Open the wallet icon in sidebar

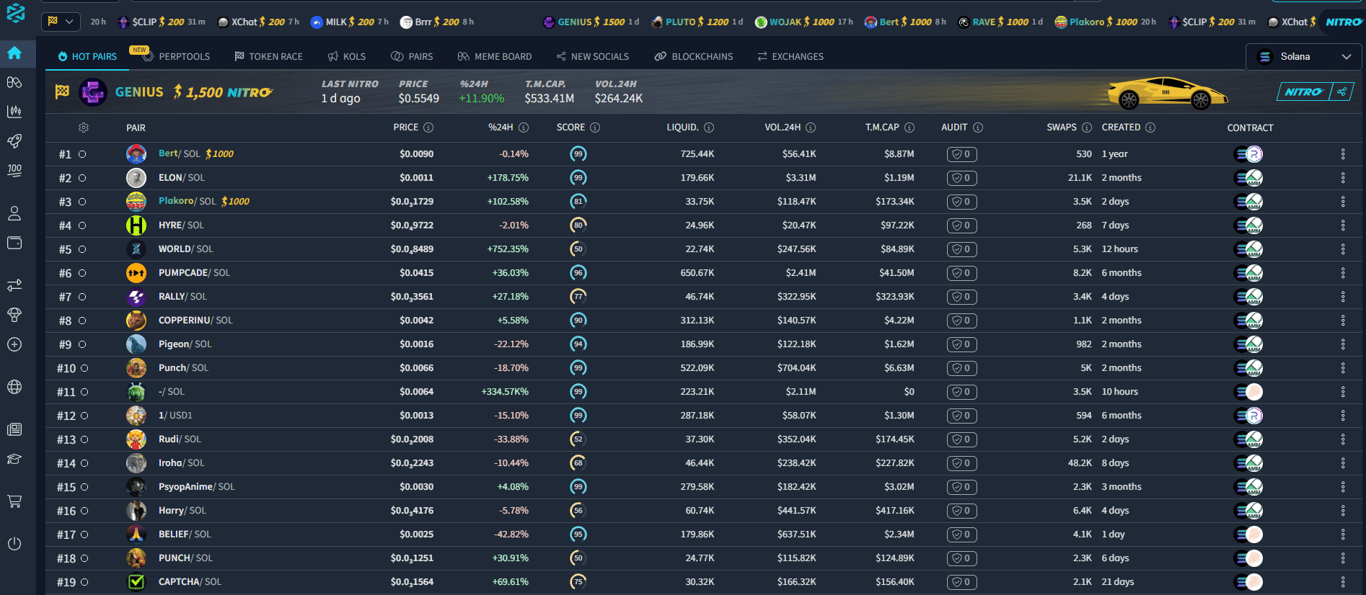14,242
